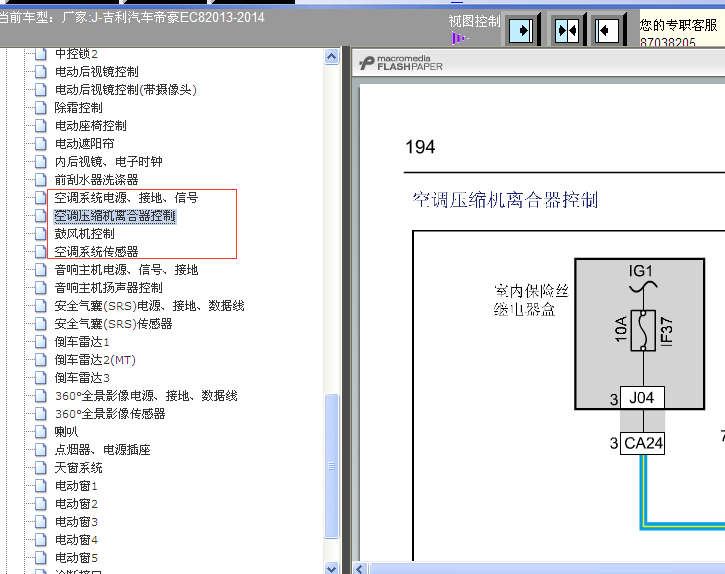
Task: Click the tree panel scroll-up arrow
Action: 332,56
